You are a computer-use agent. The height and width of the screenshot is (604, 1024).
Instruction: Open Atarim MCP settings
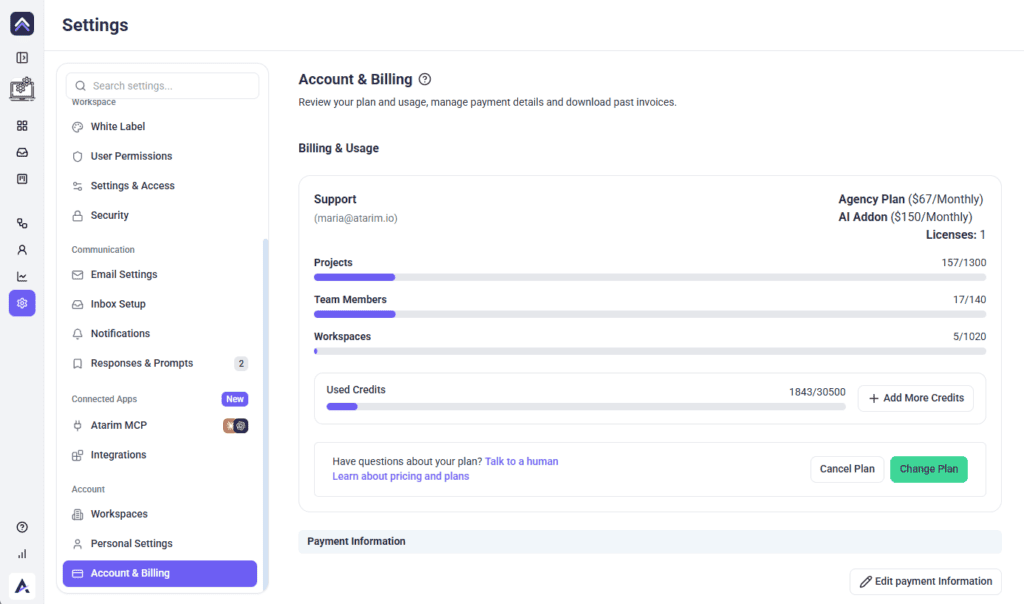160,425
